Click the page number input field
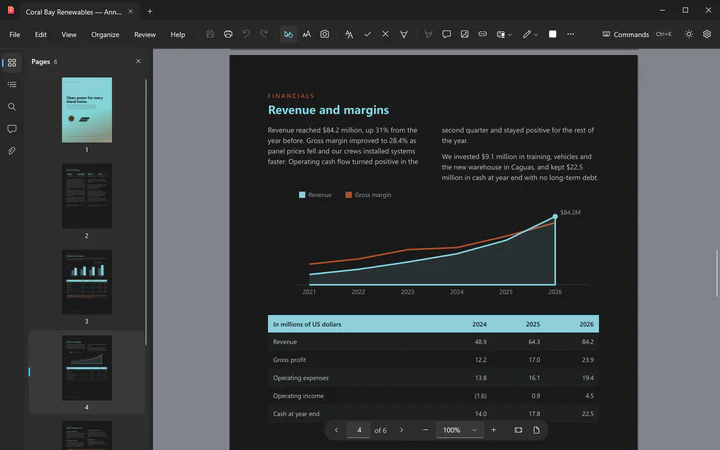This screenshot has height=450, width=720. (359, 430)
